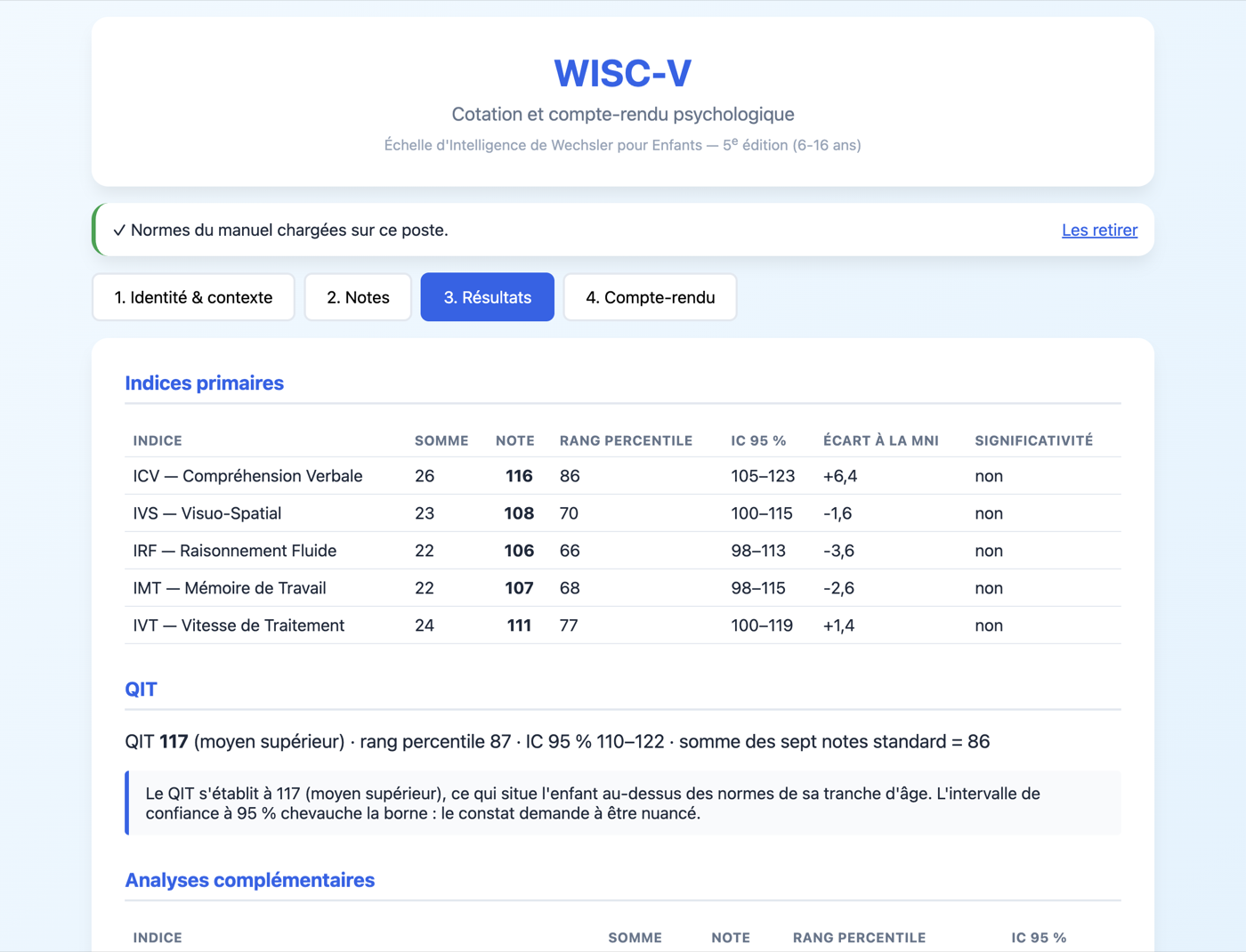Click the écart '-2,6' in the IMT row
Image resolution: width=1246 pixels, height=952 pixels.
(x=838, y=588)
